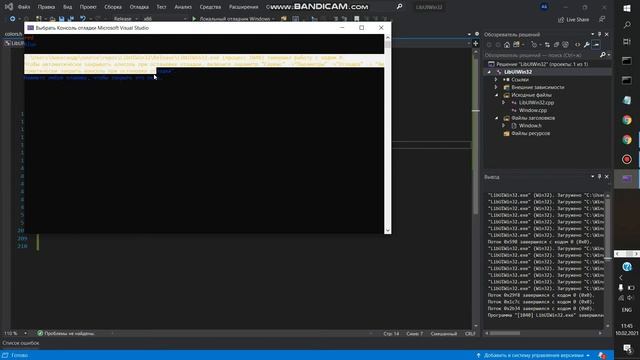640x360 pixels.
Task: Expand the Ссылки node
Action: [496, 80]
